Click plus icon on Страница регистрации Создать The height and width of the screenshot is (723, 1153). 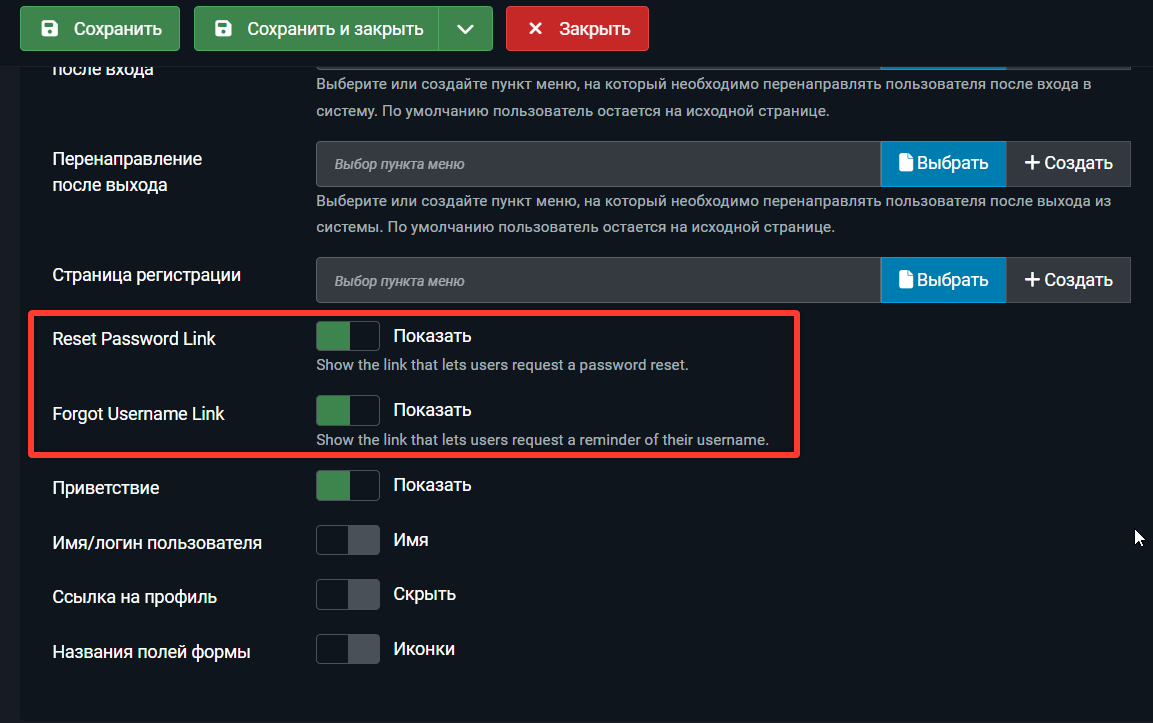(1032, 279)
